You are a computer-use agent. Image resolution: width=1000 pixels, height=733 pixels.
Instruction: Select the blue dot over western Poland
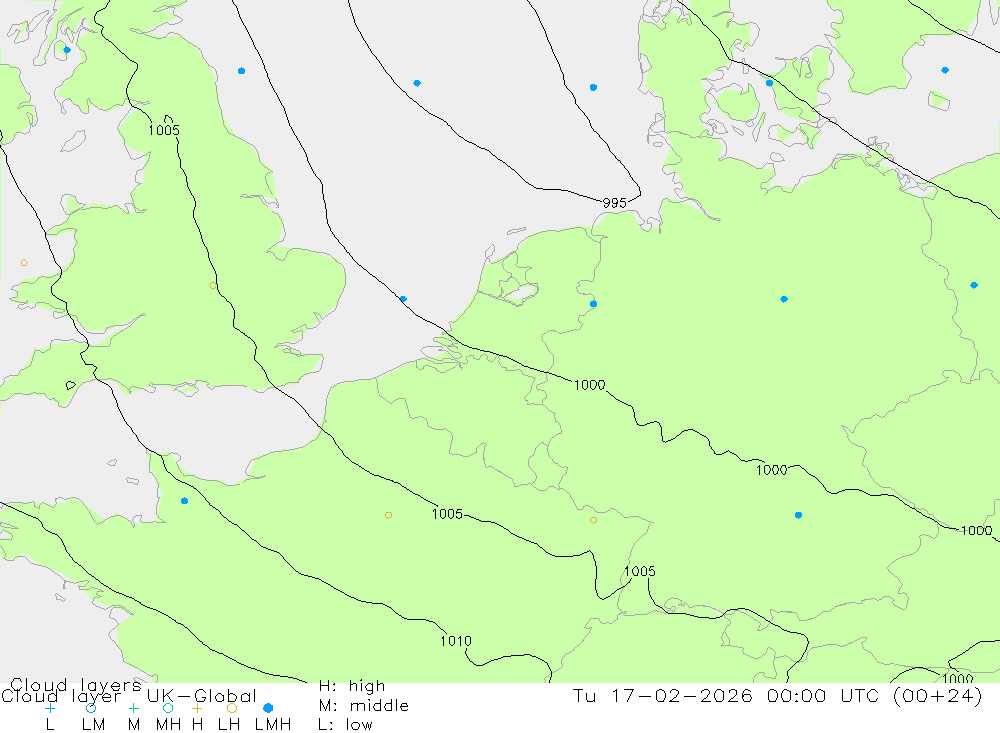974,285
